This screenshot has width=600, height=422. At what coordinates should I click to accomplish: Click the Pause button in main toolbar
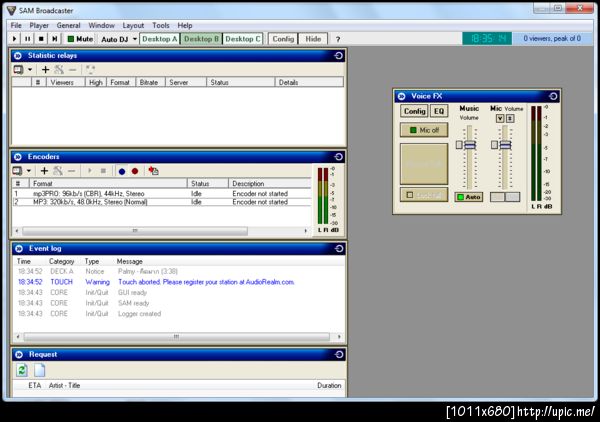tap(28, 39)
